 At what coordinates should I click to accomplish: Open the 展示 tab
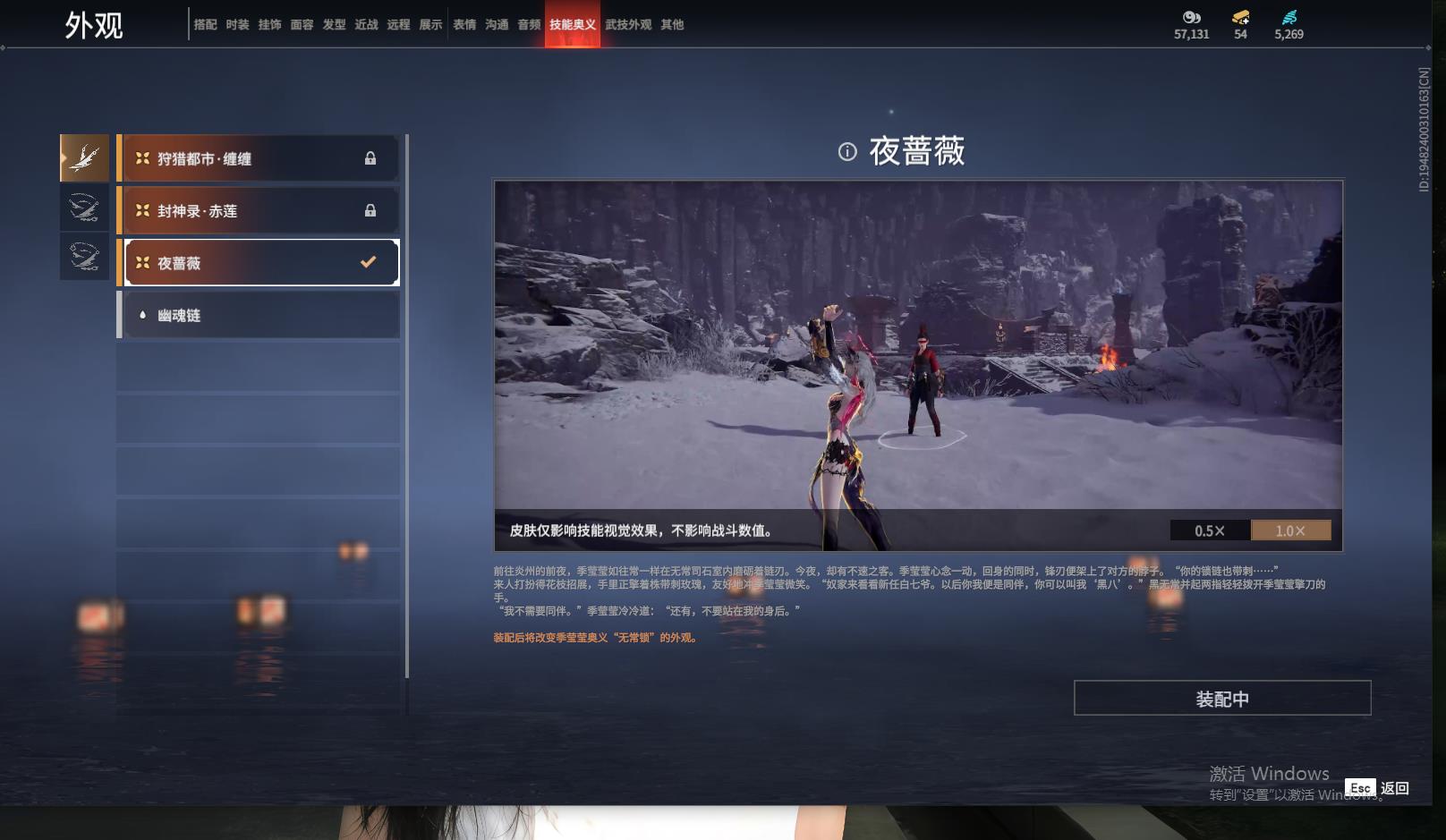pyautogui.click(x=430, y=24)
